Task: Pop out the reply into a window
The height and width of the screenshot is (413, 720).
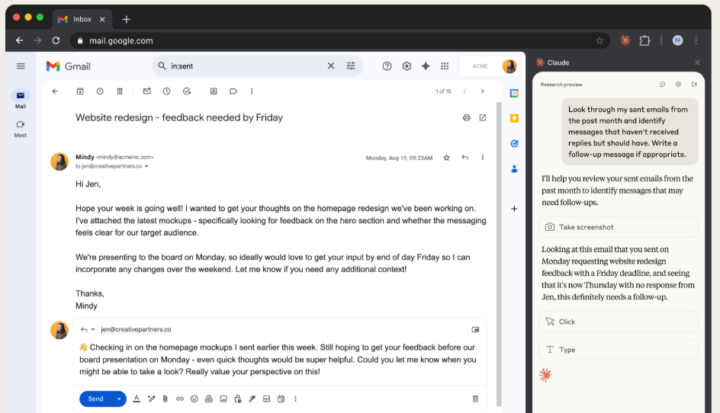Action: click(475, 329)
